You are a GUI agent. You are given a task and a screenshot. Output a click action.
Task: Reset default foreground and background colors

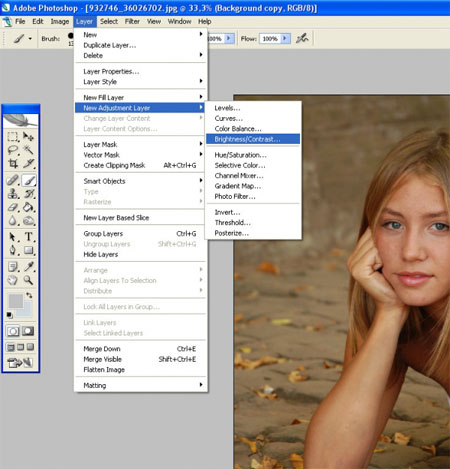(x=10, y=315)
